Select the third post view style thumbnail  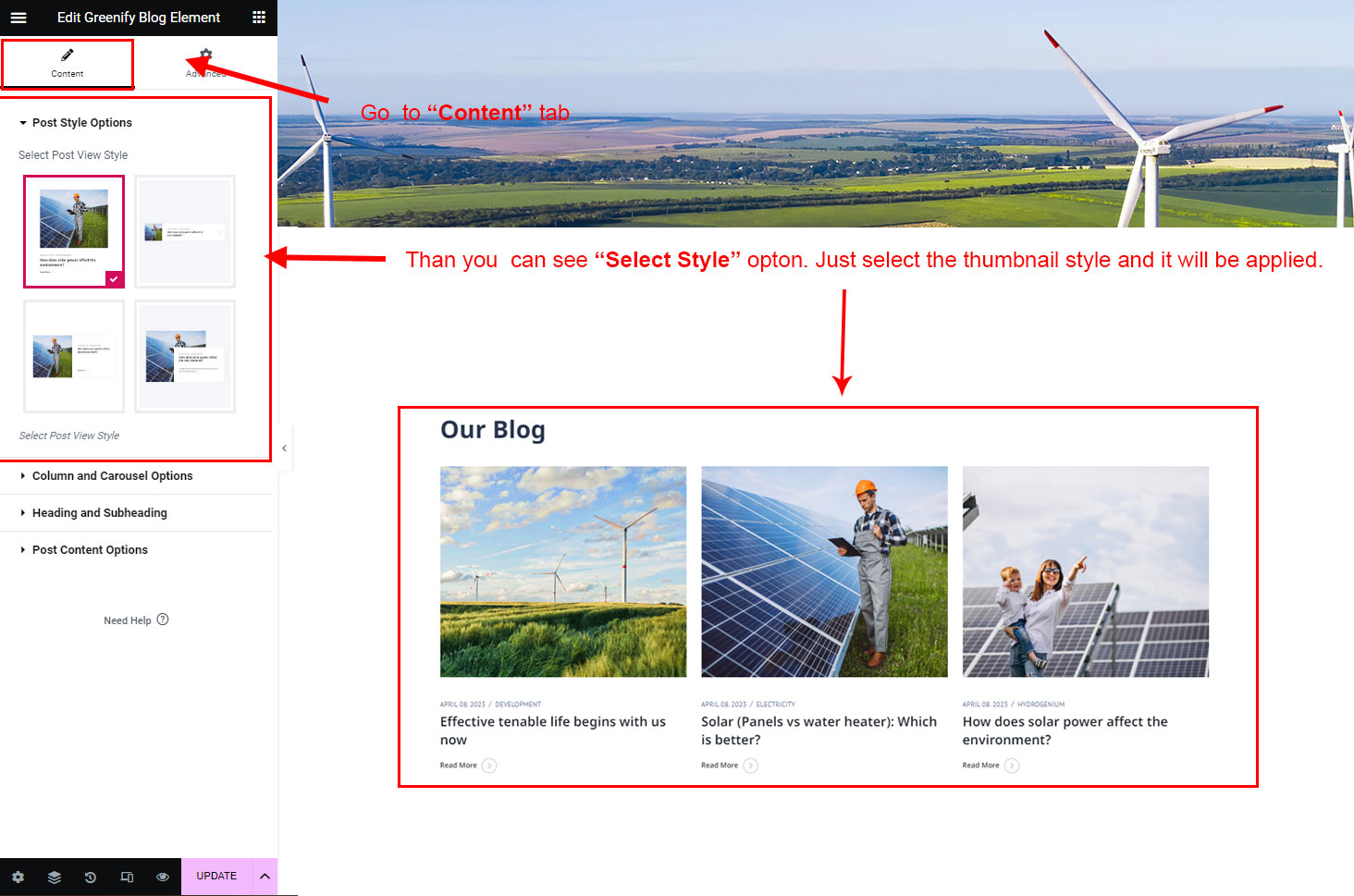click(x=74, y=356)
